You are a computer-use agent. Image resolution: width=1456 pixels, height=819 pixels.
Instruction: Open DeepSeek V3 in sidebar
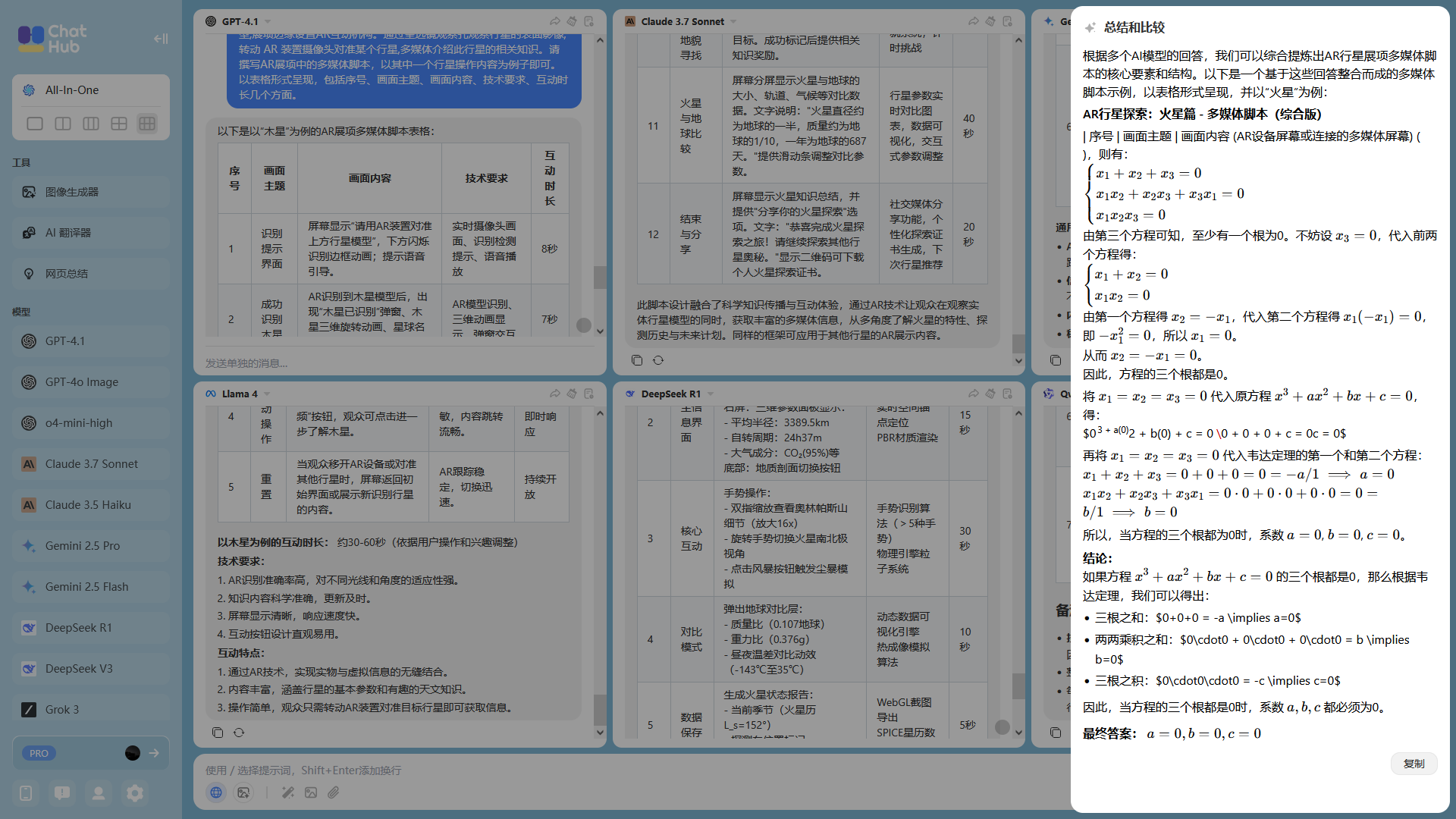click(x=91, y=669)
